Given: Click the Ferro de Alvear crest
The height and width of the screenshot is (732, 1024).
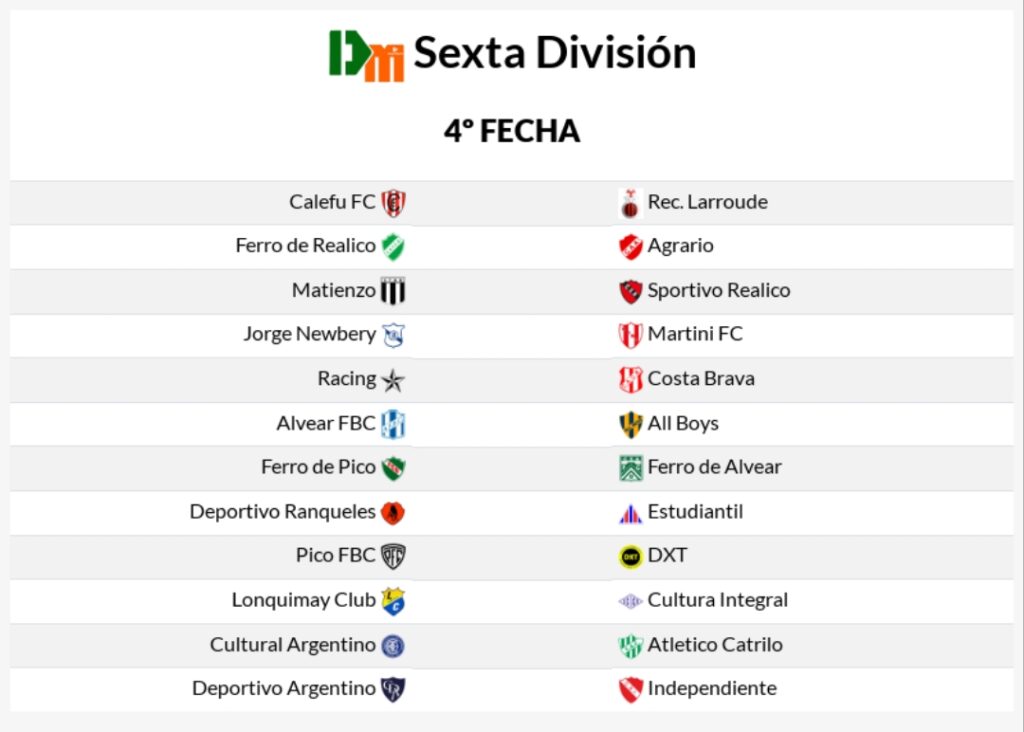Looking at the screenshot, I should pyautogui.click(x=630, y=468).
